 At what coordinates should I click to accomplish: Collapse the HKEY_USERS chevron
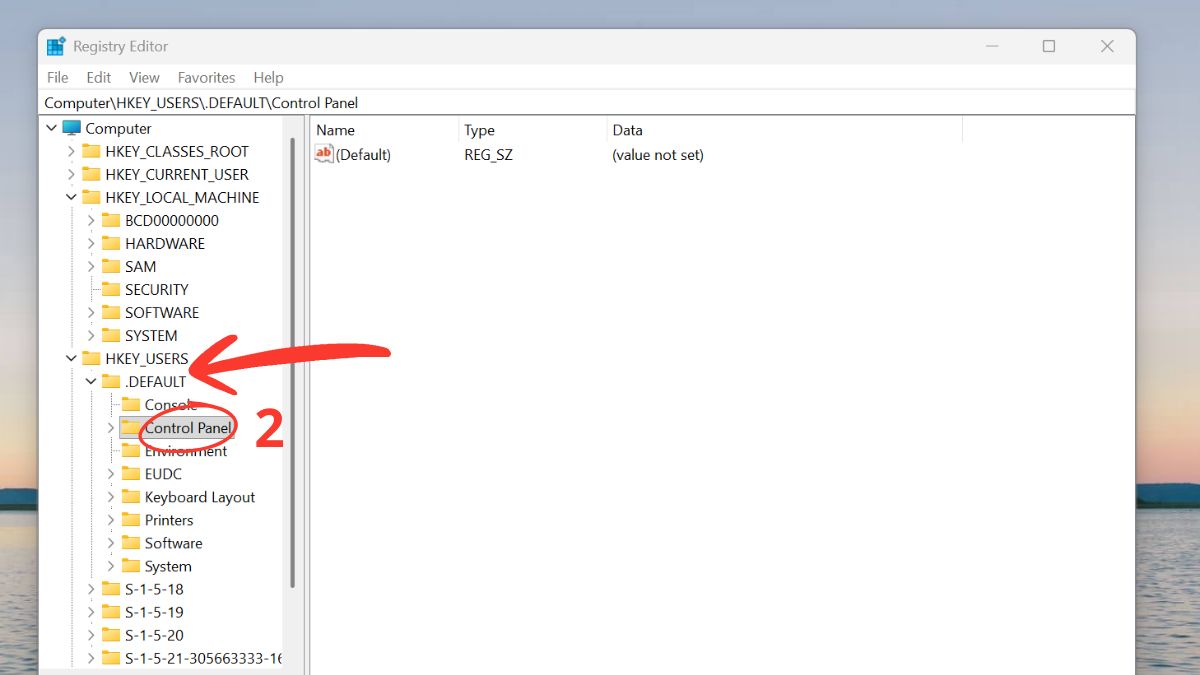[x=71, y=358]
